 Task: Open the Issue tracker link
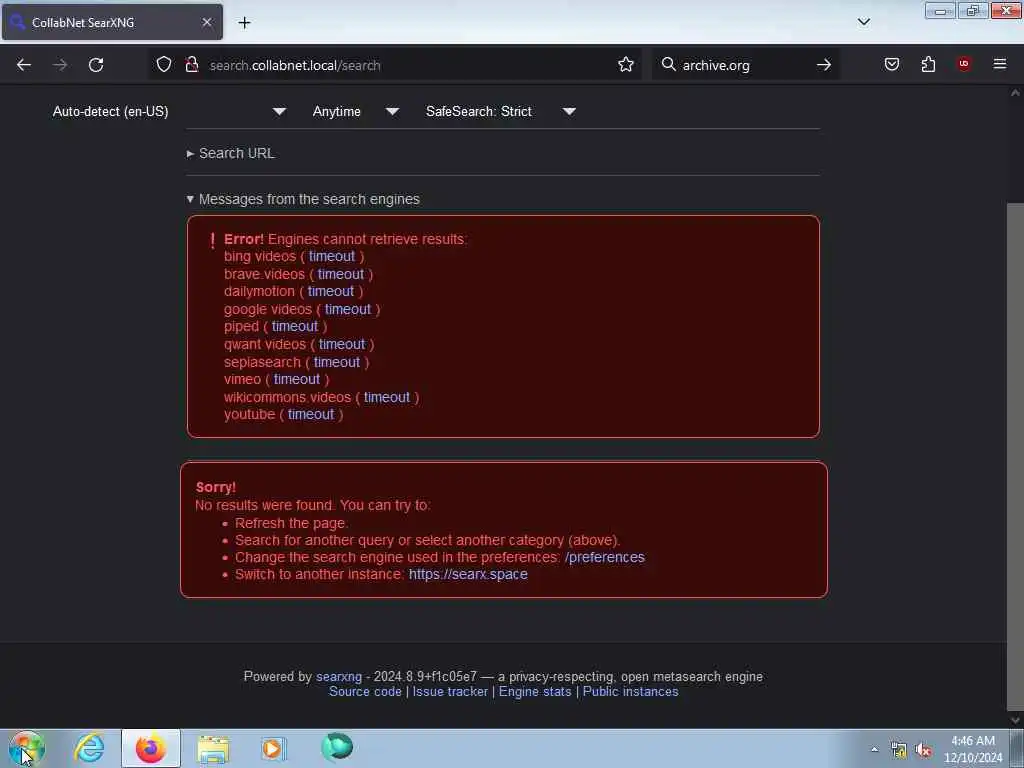click(450, 692)
